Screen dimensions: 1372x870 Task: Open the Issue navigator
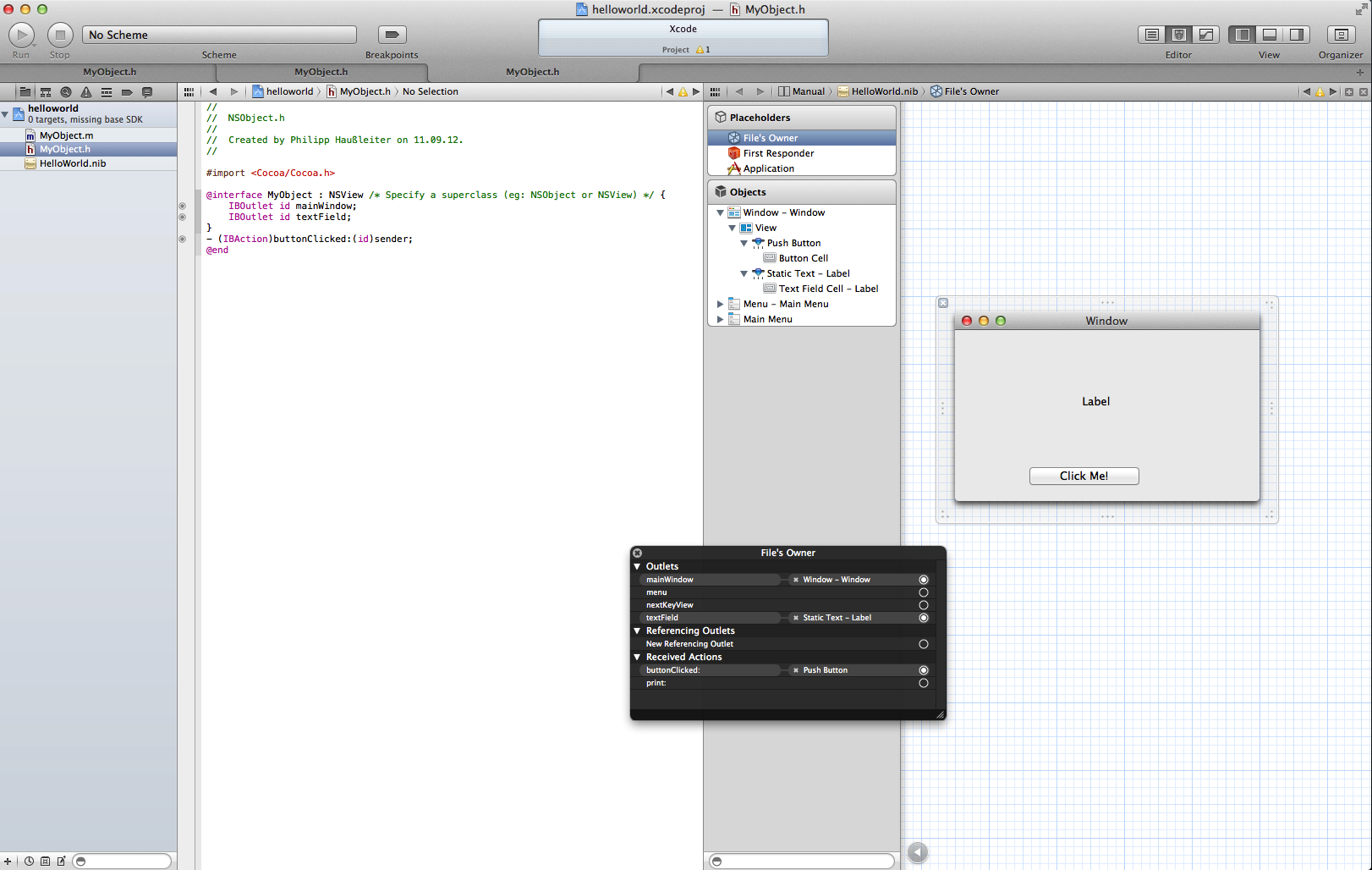86,91
